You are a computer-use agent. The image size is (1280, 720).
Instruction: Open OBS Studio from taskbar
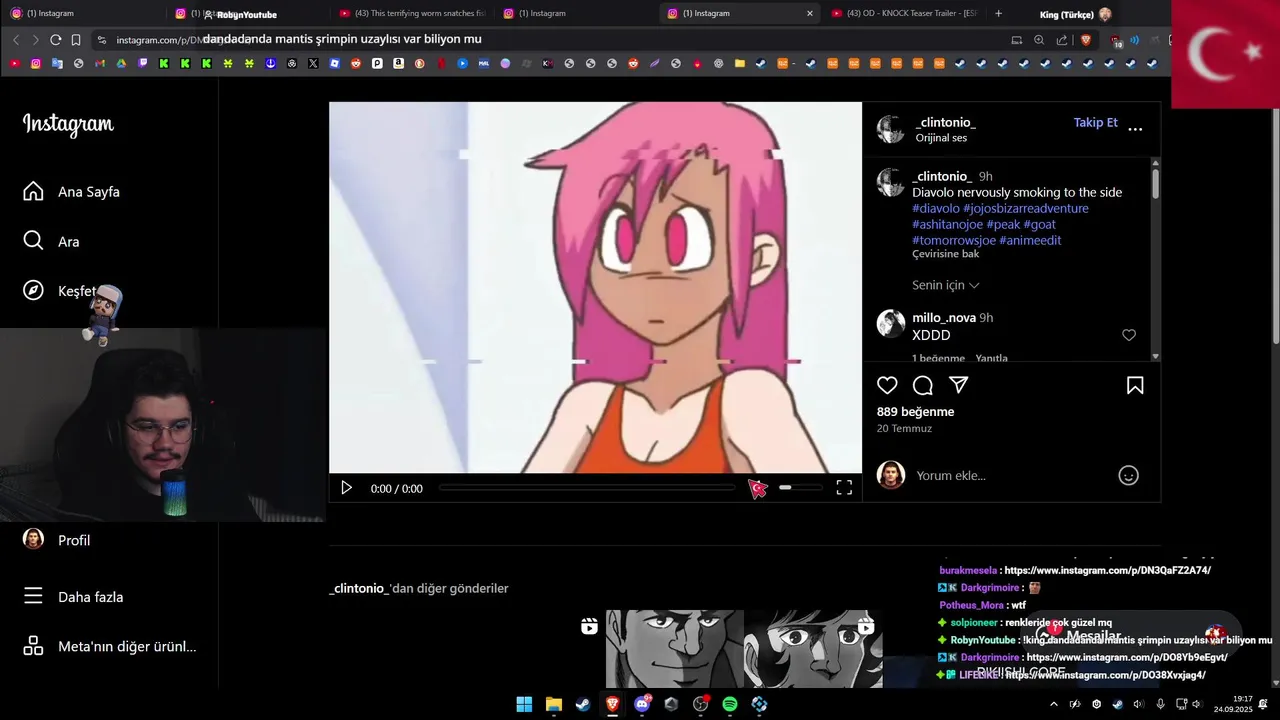(700, 704)
